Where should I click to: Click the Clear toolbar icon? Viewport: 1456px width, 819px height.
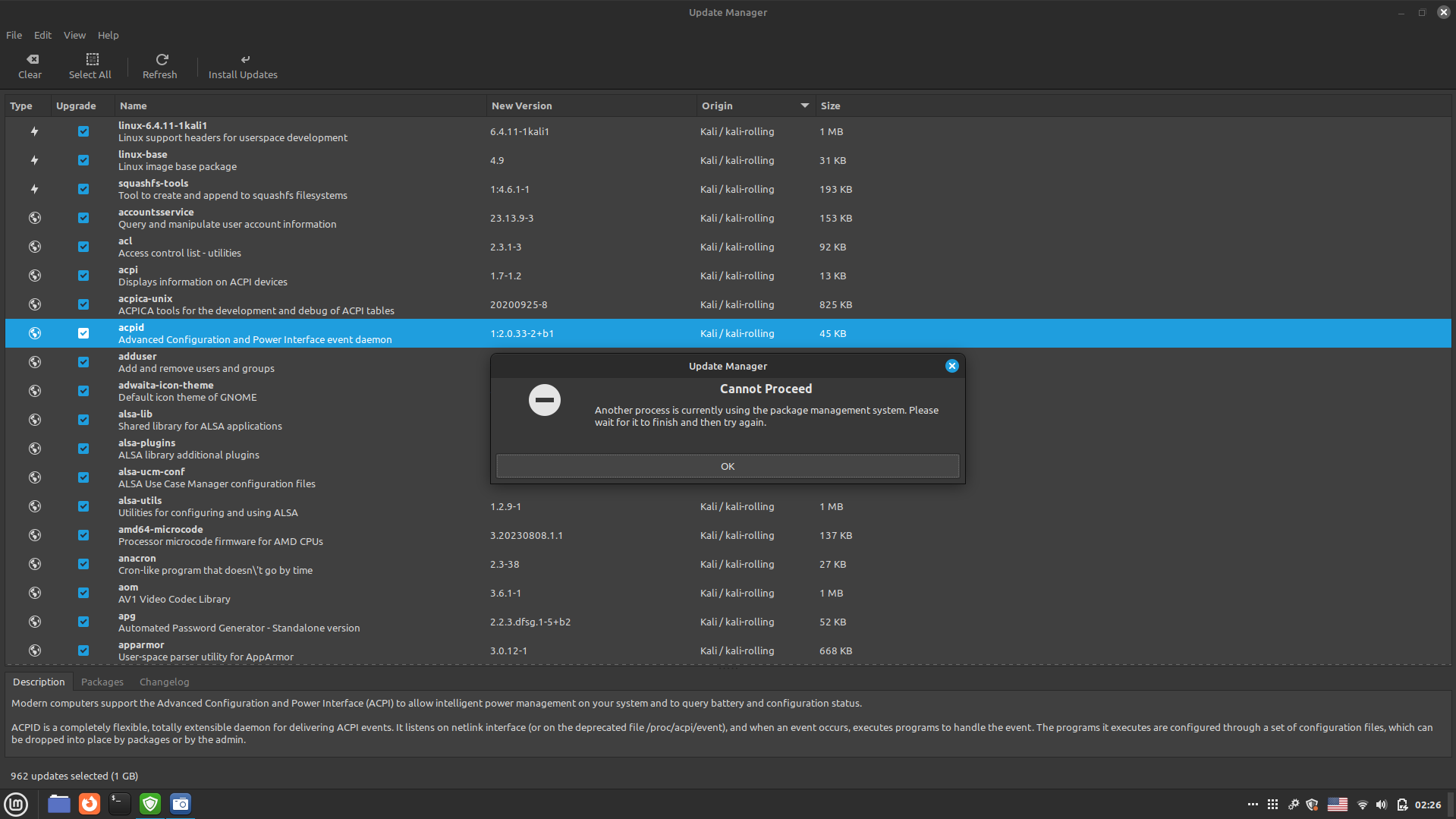point(32,59)
